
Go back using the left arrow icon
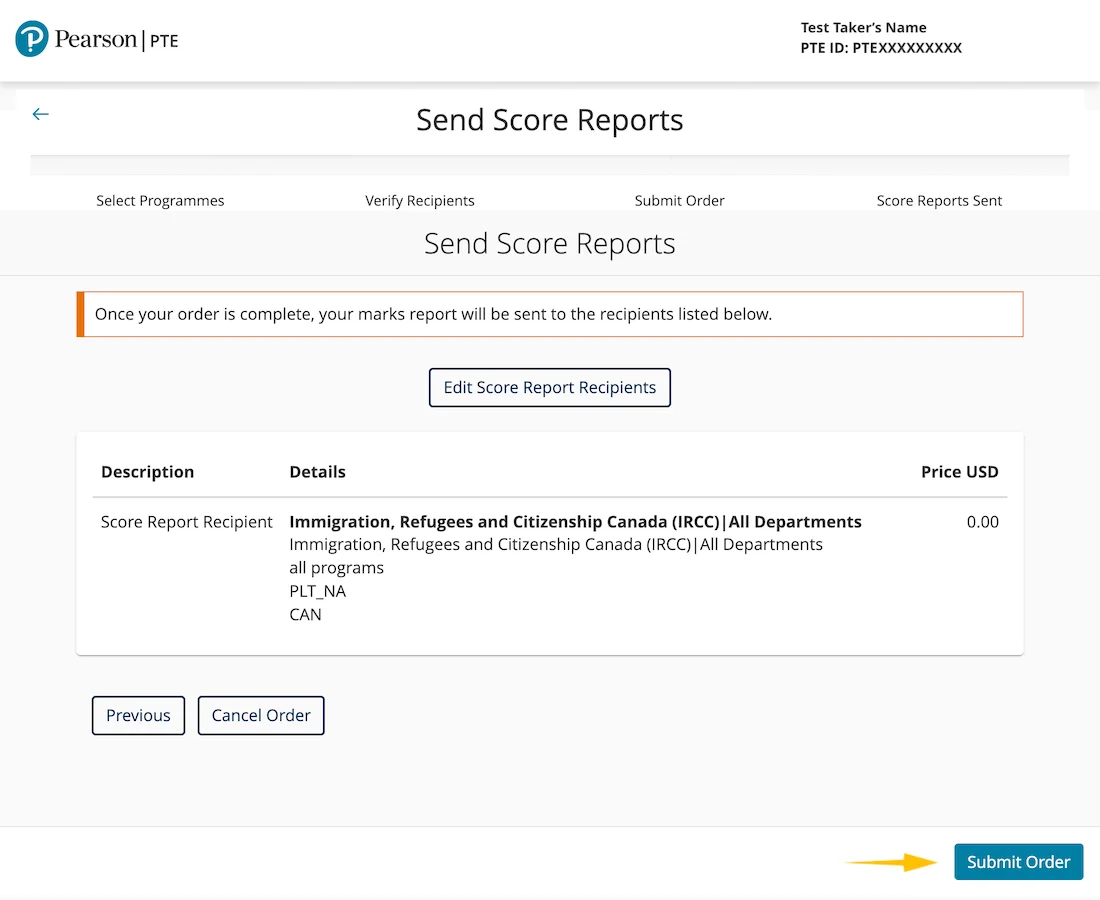(x=41, y=114)
